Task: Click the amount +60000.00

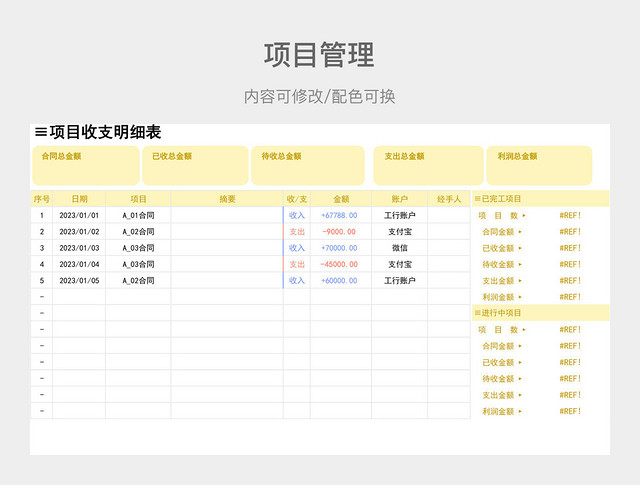Action: tap(339, 280)
